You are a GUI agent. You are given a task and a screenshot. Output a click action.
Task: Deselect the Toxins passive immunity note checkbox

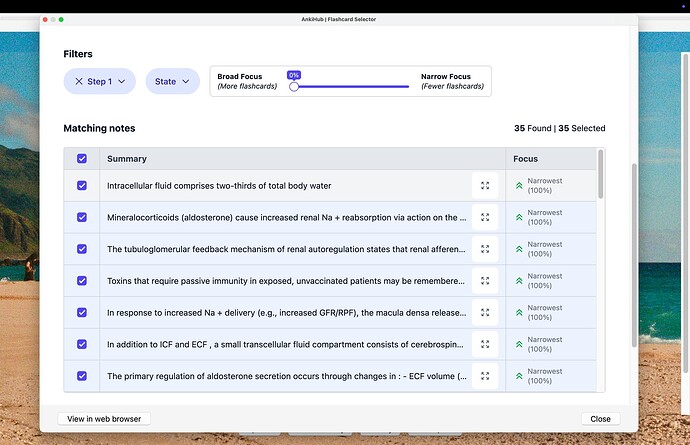82,281
